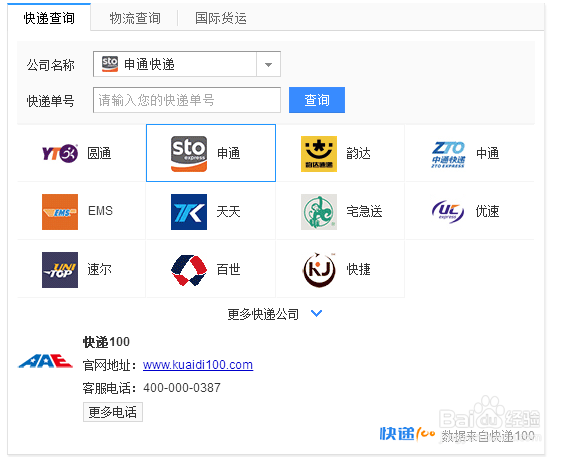
Task: Select the red-blue 百世 logo
Action: [189, 270]
